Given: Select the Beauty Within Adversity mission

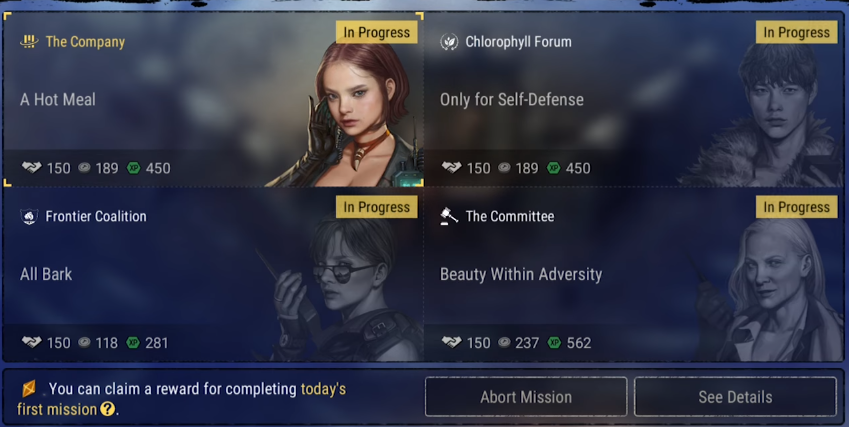Looking at the screenshot, I should [634, 274].
